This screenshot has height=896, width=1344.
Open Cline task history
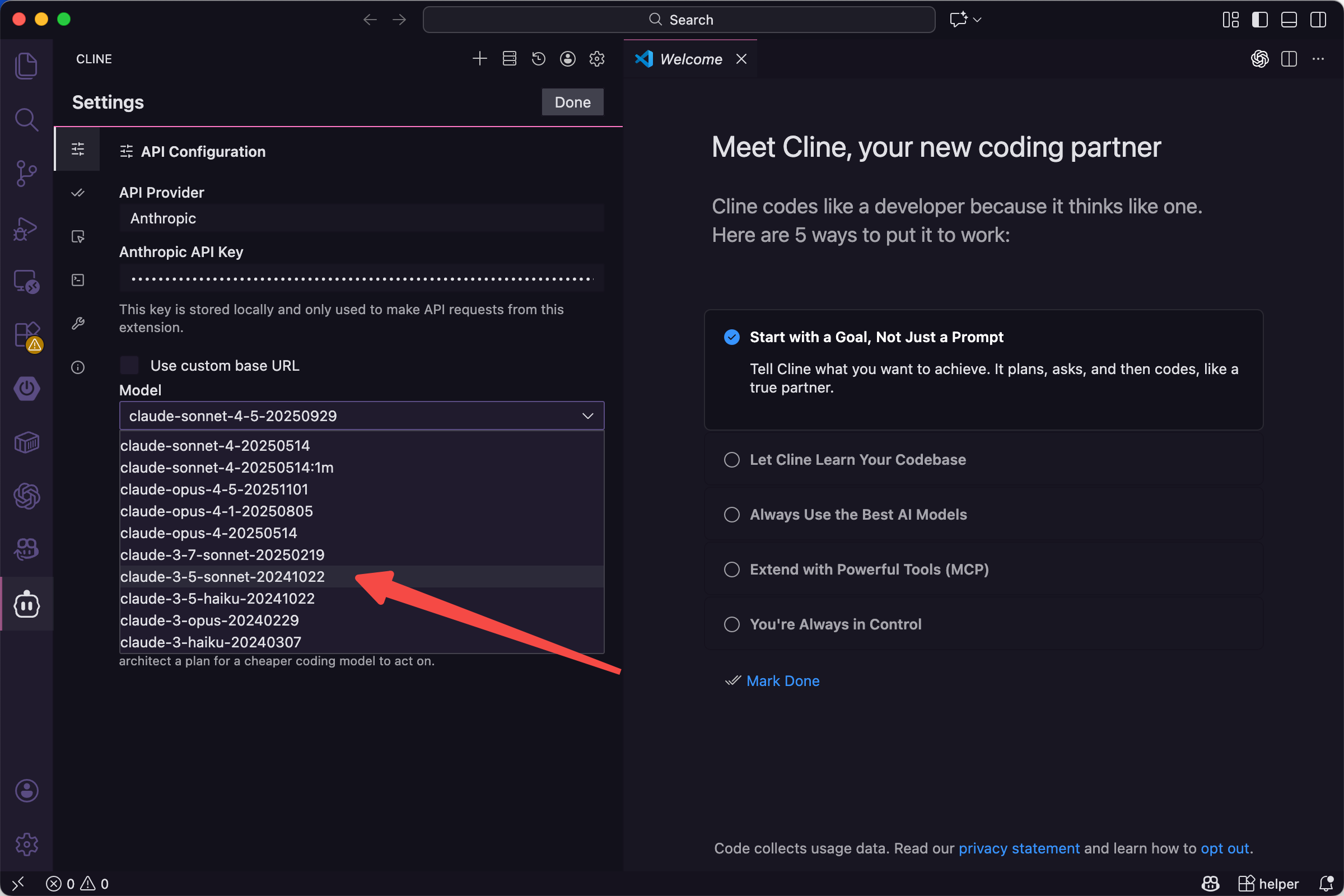(x=538, y=58)
